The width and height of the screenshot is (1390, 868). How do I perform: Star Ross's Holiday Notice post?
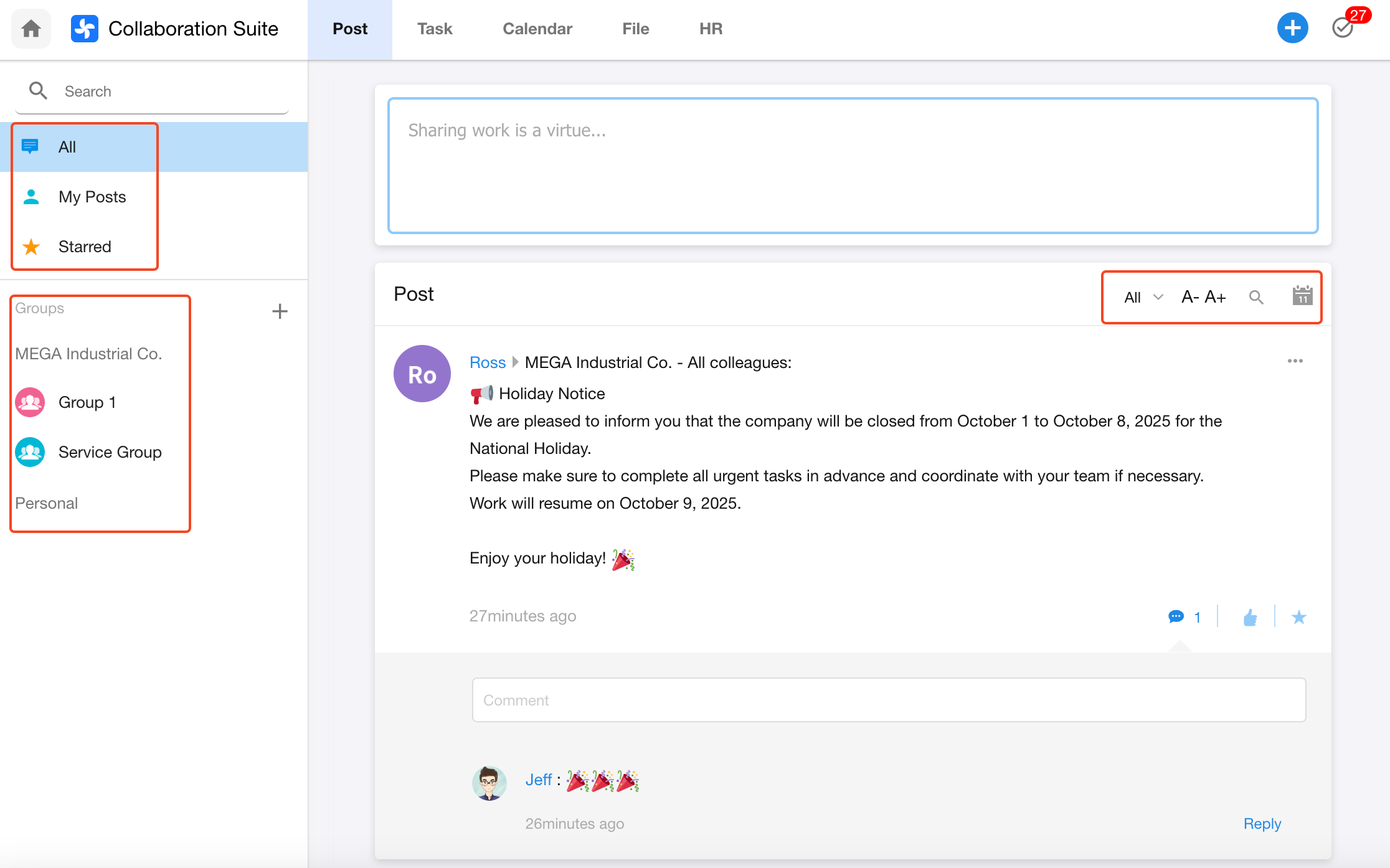[x=1298, y=617]
